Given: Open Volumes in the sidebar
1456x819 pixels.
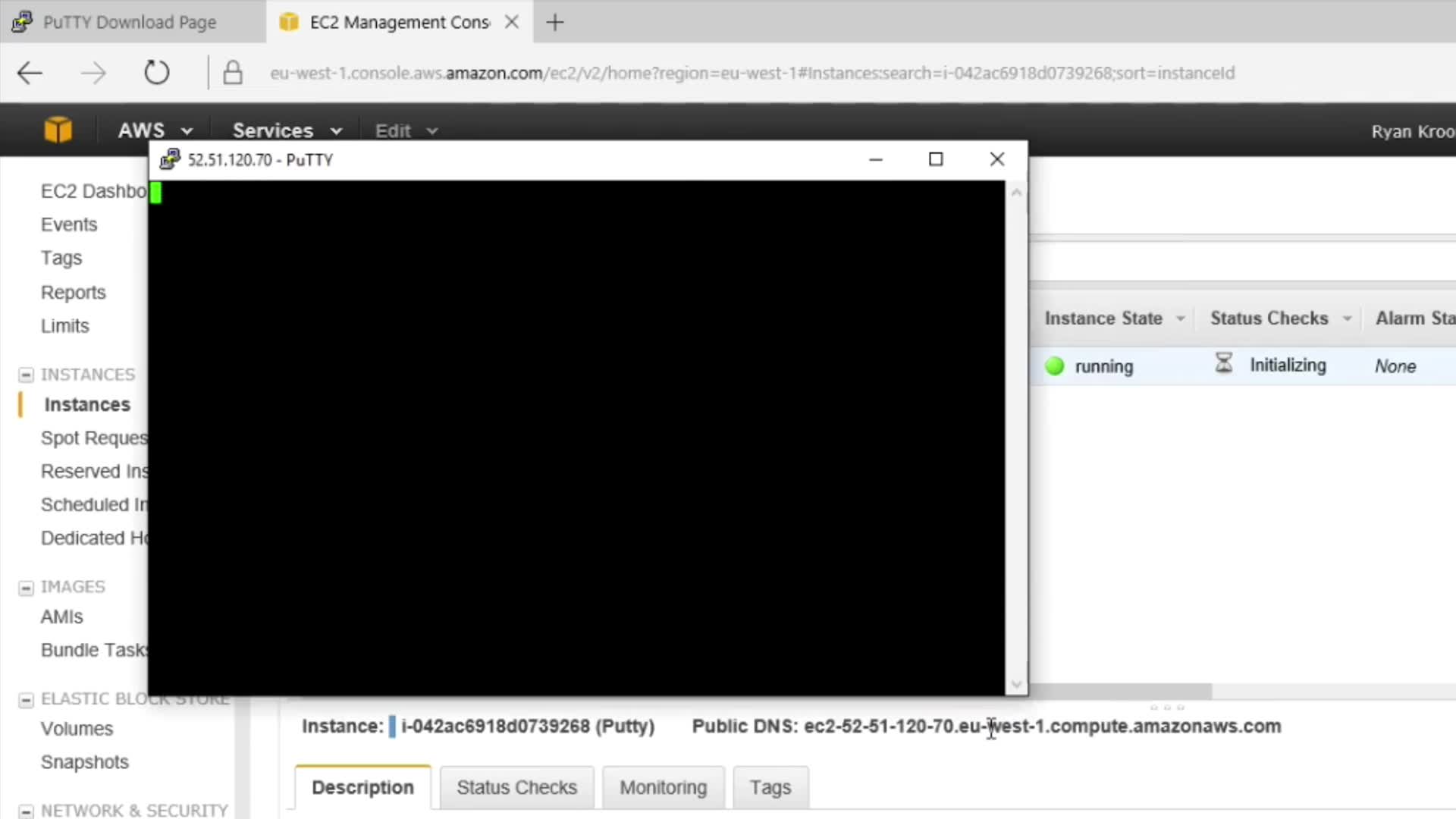Looking at the screenshot, I should tap(77, 729).
